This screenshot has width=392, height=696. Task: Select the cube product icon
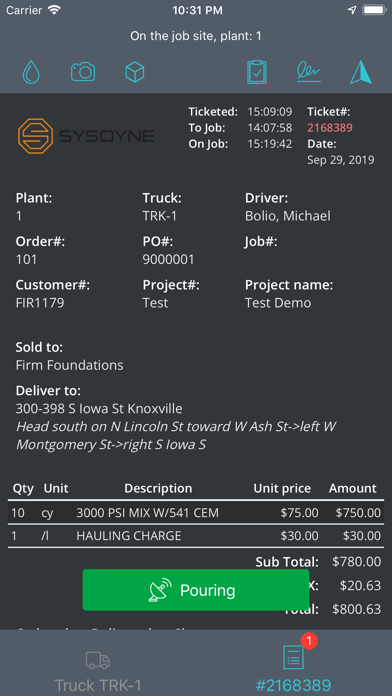[135, 72]
